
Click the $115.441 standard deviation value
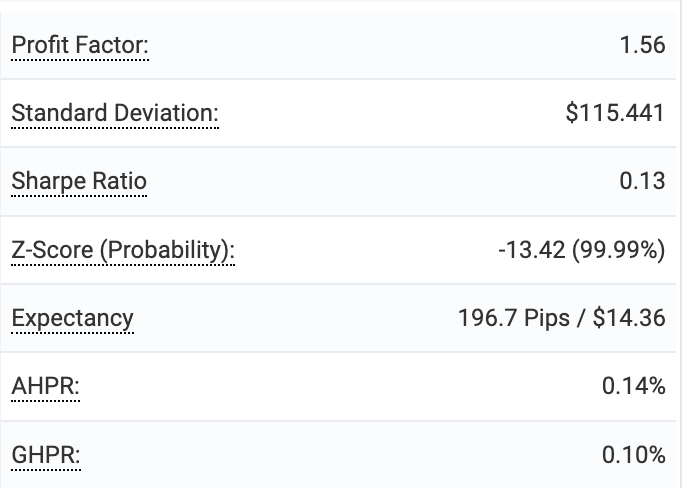[x=615, y=113]
